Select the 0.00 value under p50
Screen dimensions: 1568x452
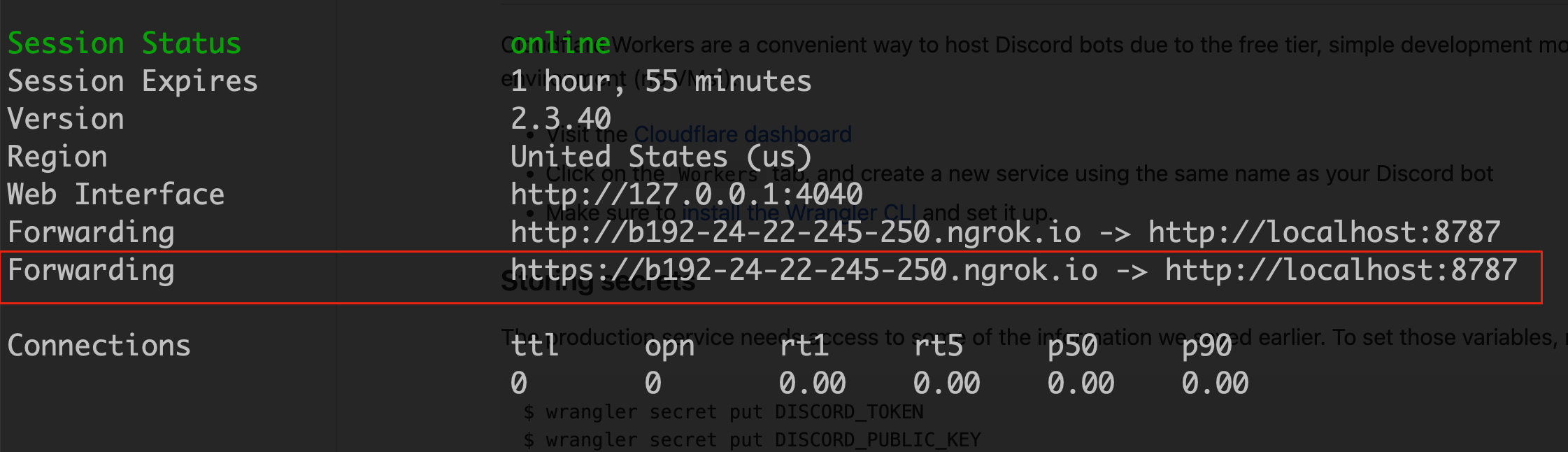(1081, 383)
